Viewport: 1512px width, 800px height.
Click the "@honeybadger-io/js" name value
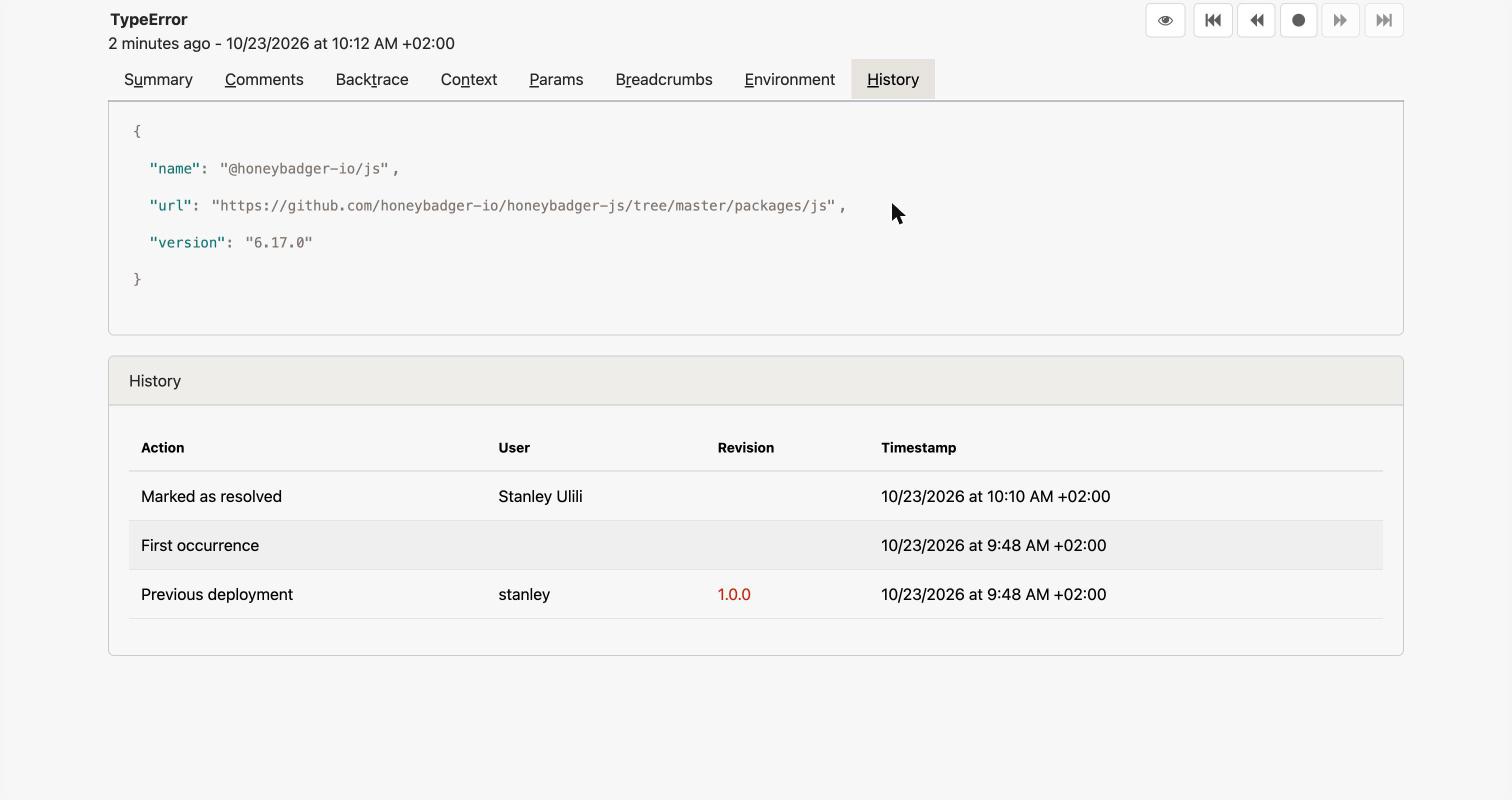(304, 168)
